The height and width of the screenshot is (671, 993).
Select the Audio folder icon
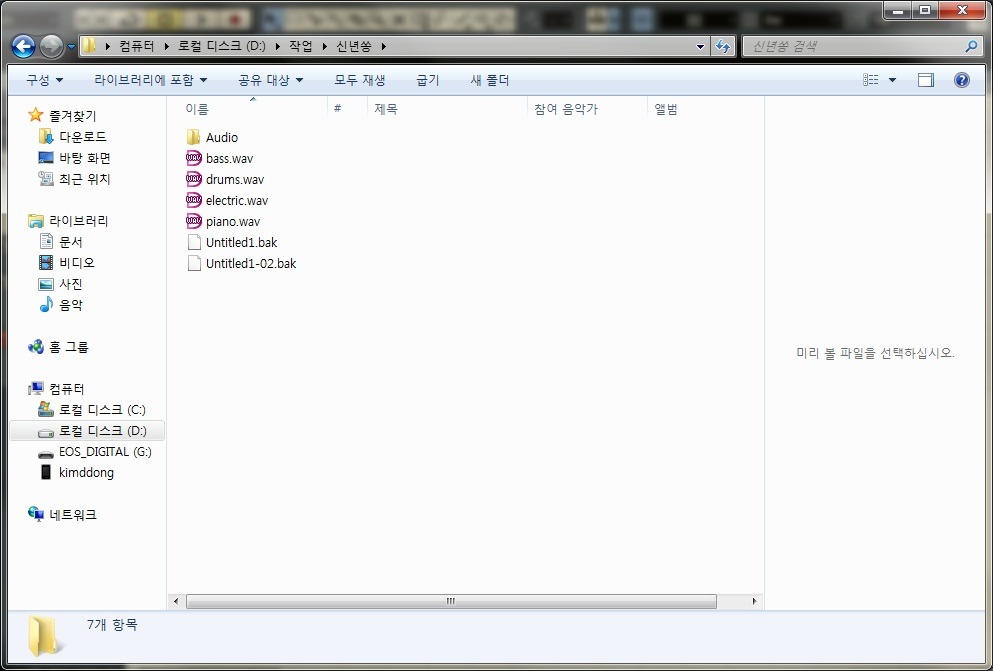point(194,137)
